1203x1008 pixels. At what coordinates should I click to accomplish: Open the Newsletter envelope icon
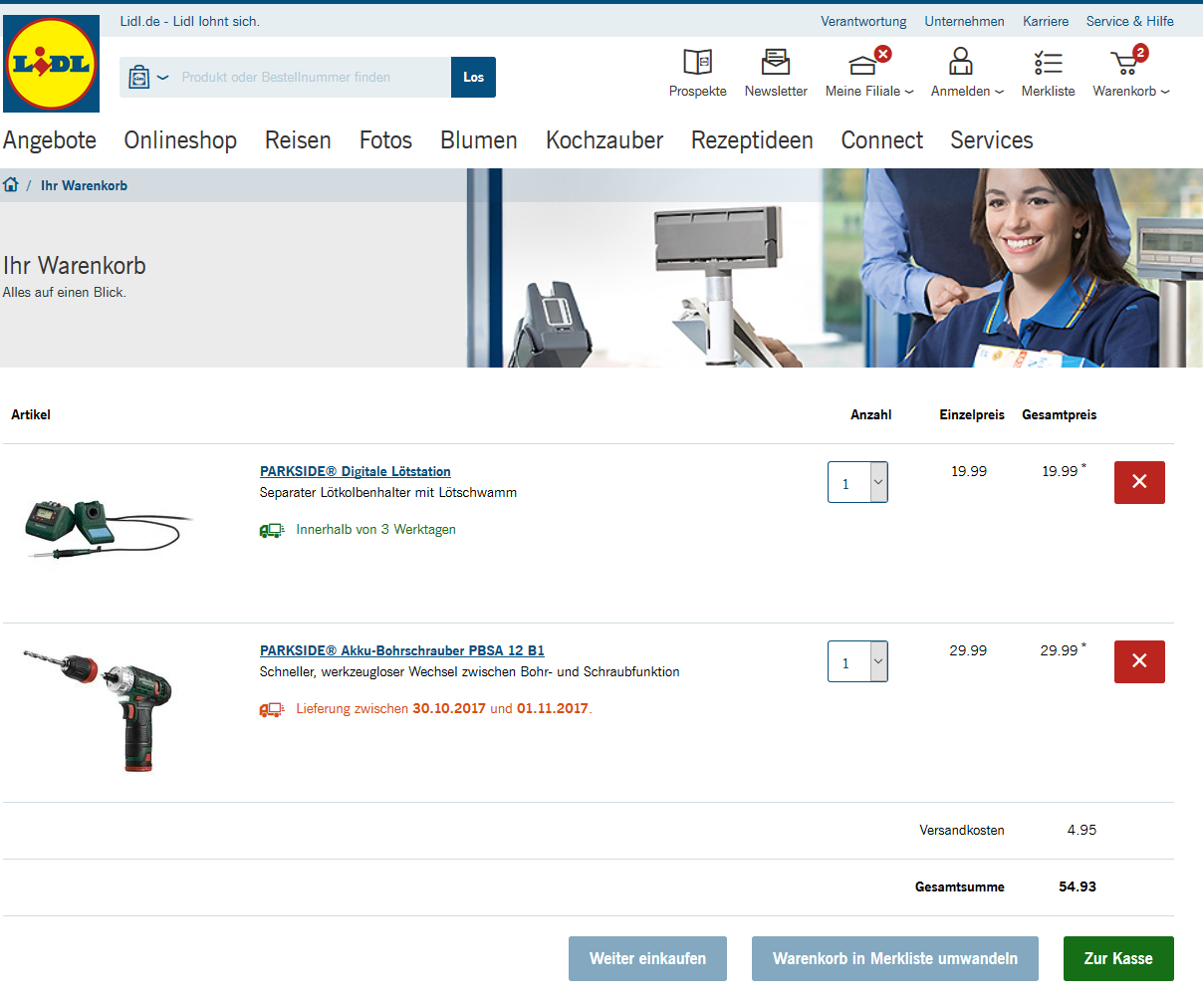tap(775, 63)
